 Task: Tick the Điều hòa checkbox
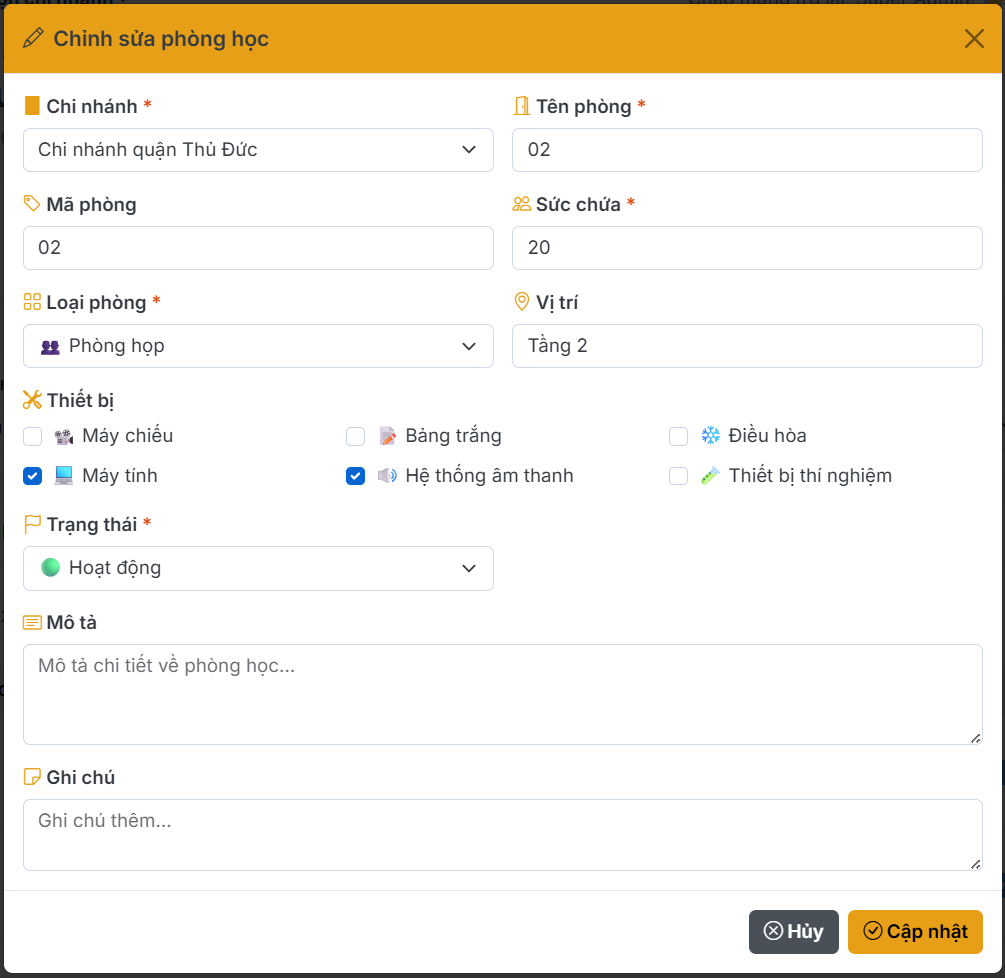click(x=679, y=436)
